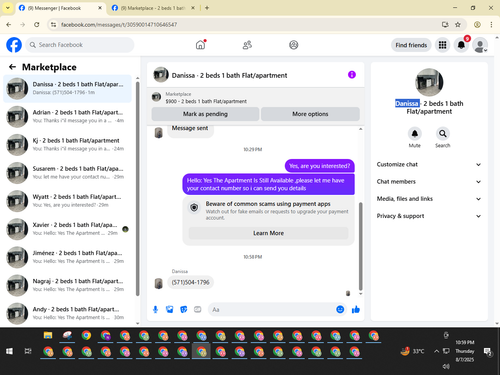Click listing thumbnail in right panel
The width and height of the screenshot is (500, 375).
tap(429, 82)
